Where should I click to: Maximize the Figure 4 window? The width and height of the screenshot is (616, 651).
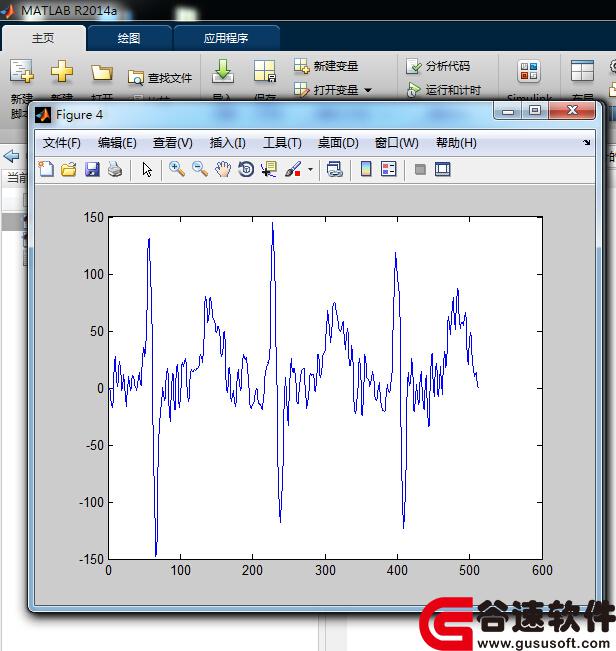(535, 110)
